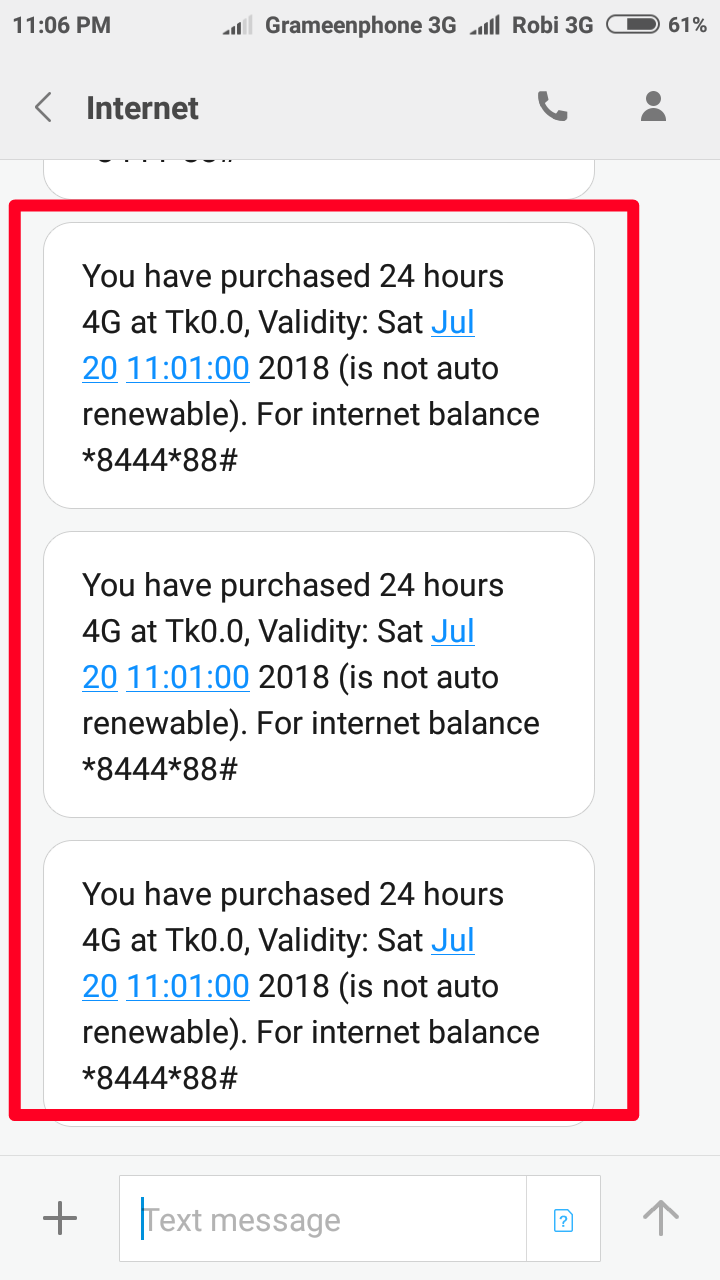Viewport: 720px width, 1280px height.
Task: Open the 11:01:00 link in middle message
Action: tap(187, 678)
